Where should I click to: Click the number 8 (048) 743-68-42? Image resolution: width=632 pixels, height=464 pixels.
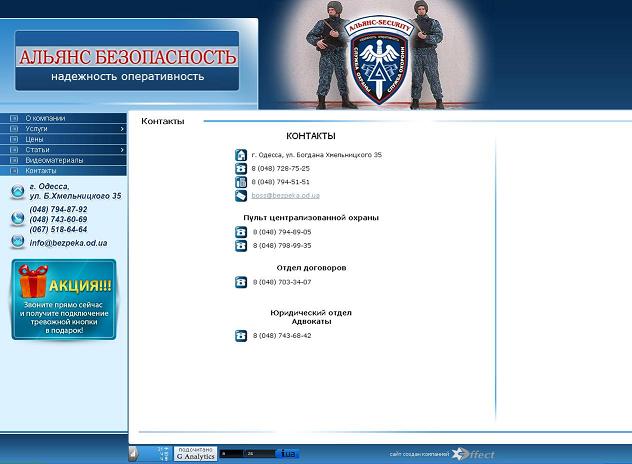click(282, 335)
